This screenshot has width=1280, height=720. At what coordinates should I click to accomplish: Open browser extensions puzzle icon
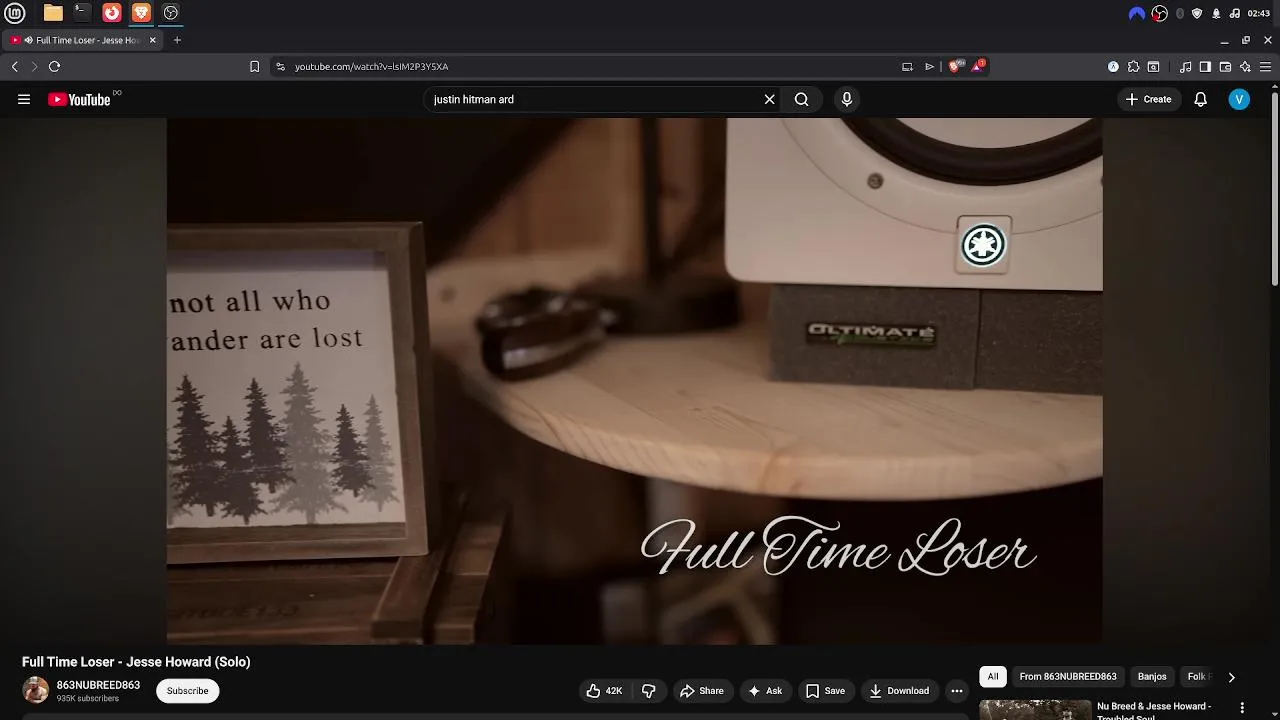(1133, 66)
